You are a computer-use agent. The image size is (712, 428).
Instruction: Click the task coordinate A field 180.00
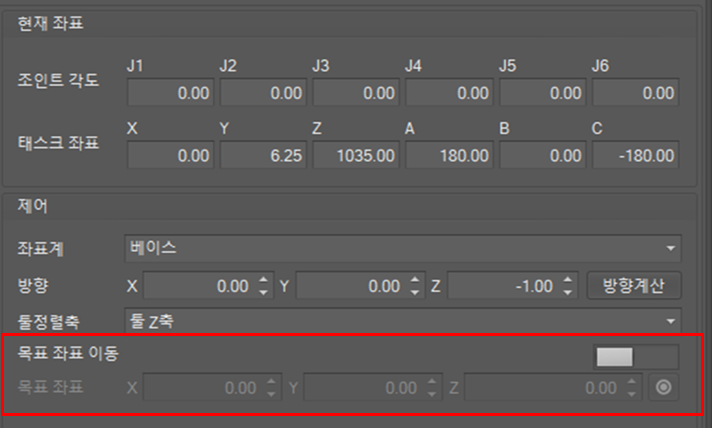[x=450, y=155]
